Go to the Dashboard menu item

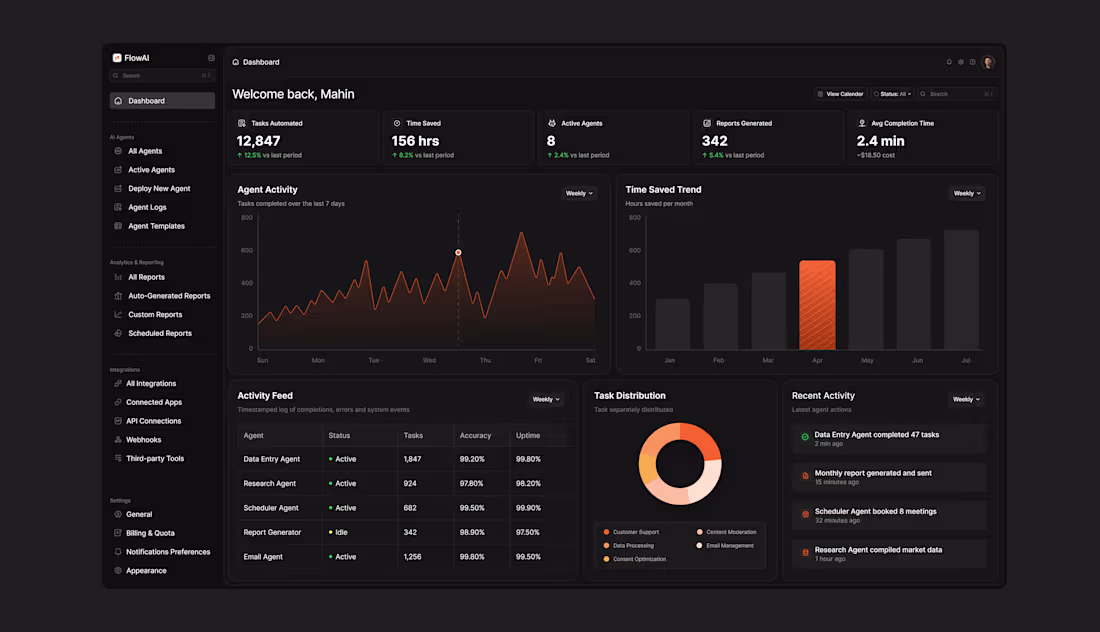coord(140,100)
